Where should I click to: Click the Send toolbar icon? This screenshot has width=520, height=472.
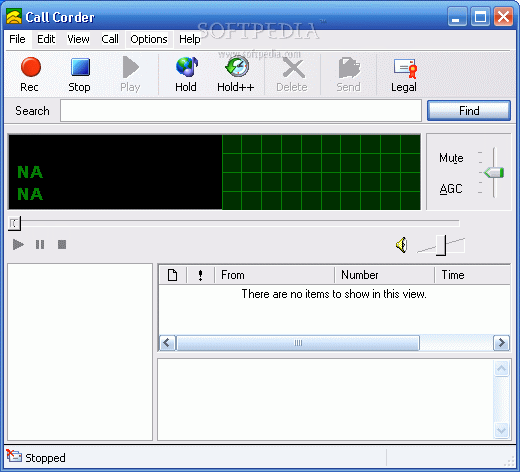pyautogui.click(x=349, y=68)
